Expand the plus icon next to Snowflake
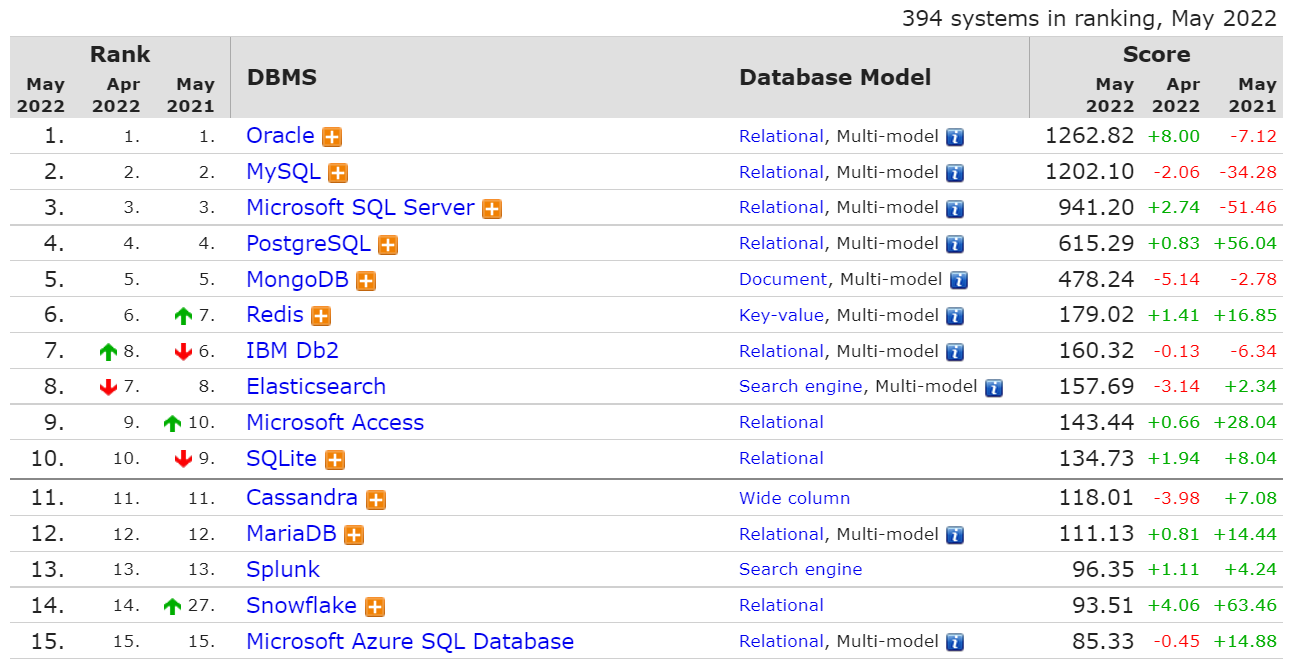The image size is (1302, 665). (x=375, y=607)
